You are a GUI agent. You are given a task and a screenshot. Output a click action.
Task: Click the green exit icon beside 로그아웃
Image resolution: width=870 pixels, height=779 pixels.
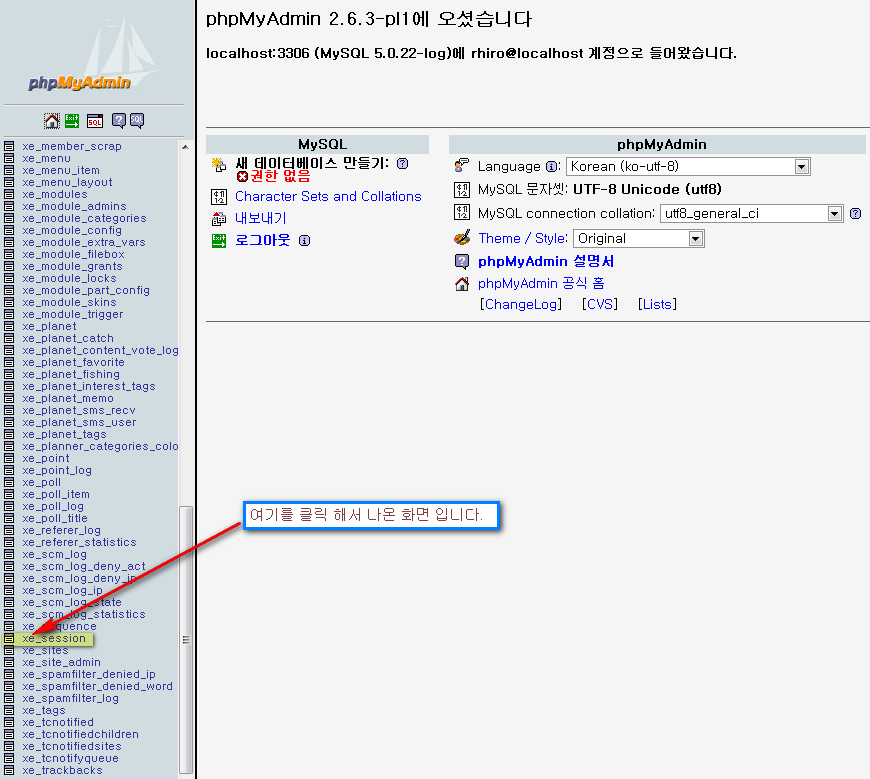pos(219,241)
